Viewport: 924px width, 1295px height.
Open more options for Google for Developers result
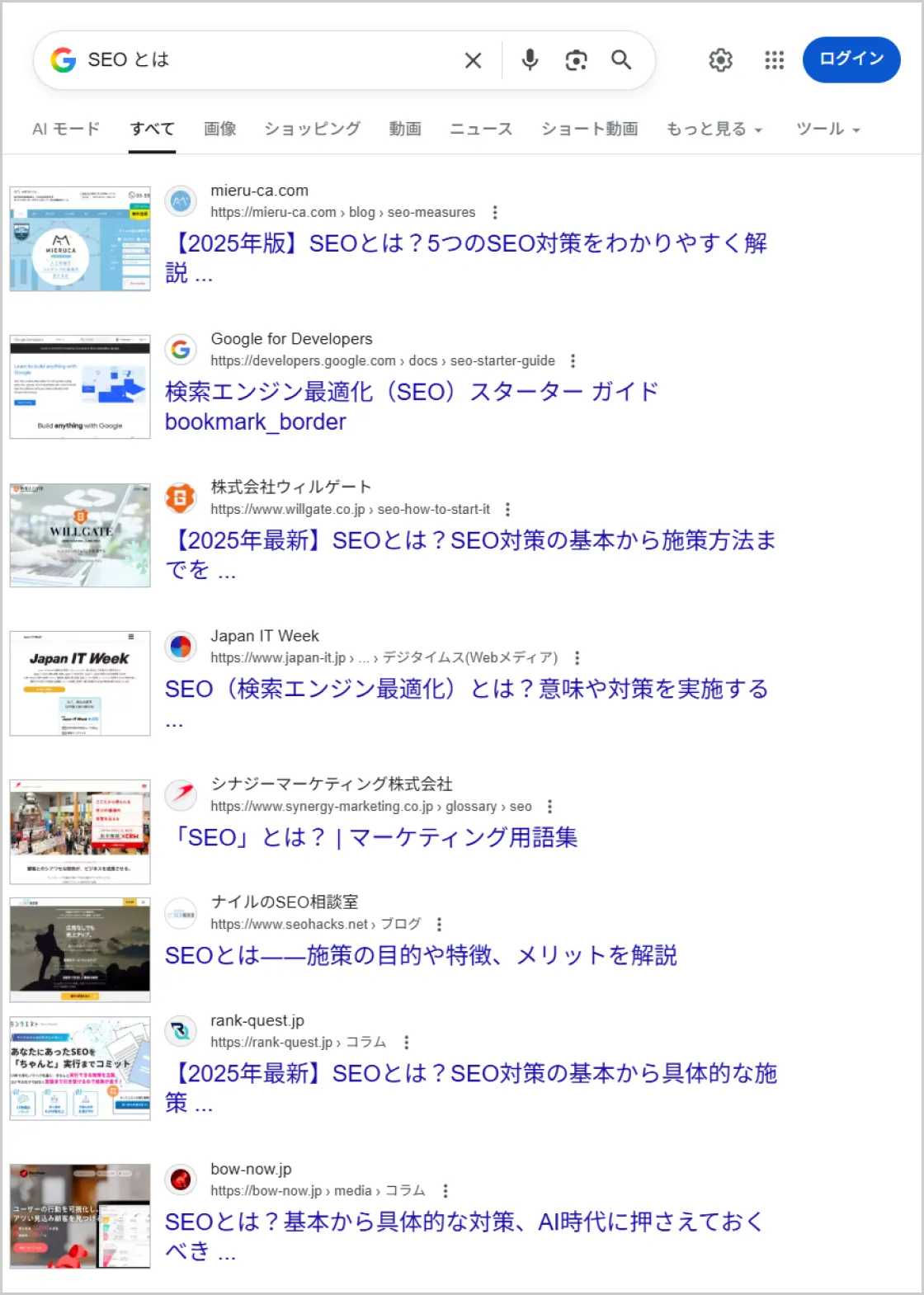click(x=573, y=361)
